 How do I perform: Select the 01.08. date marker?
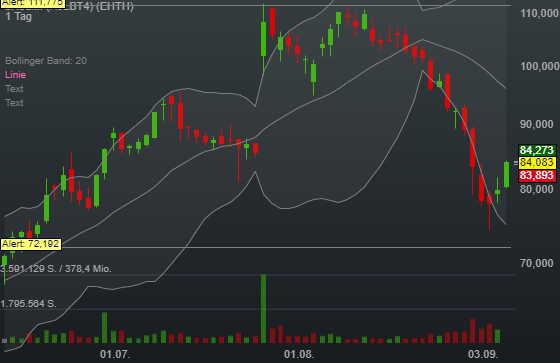click(x=299, y=354)
